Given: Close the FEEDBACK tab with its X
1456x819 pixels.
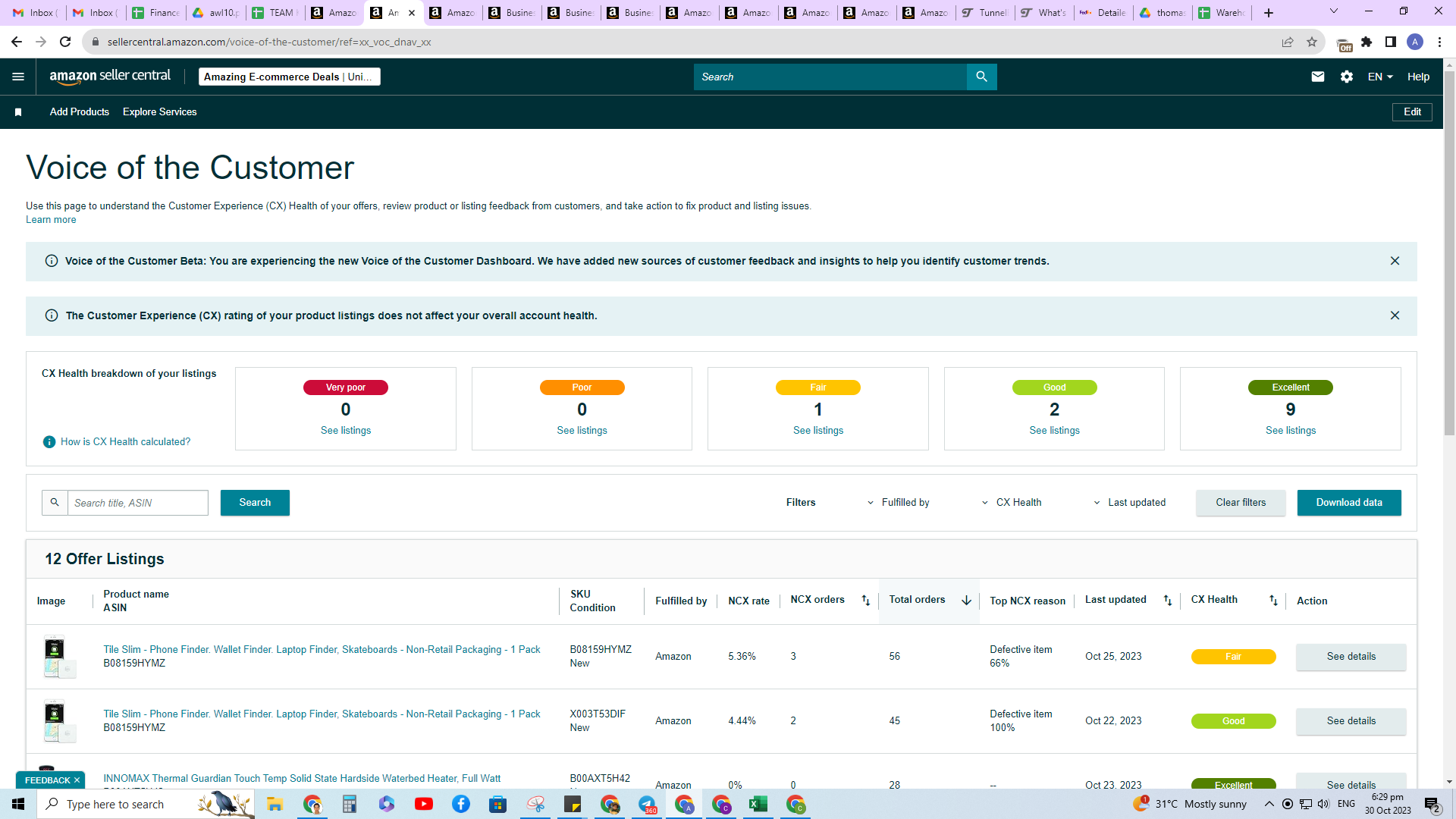Looking at the screenshot, I should (77, 780).
